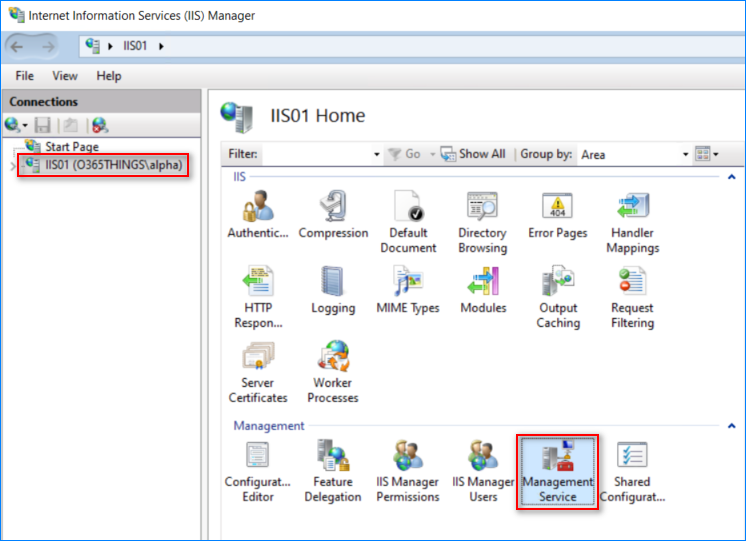Expand the IIS01 server tree node
This screenshot has width=746, height=541.
point(12,166)
